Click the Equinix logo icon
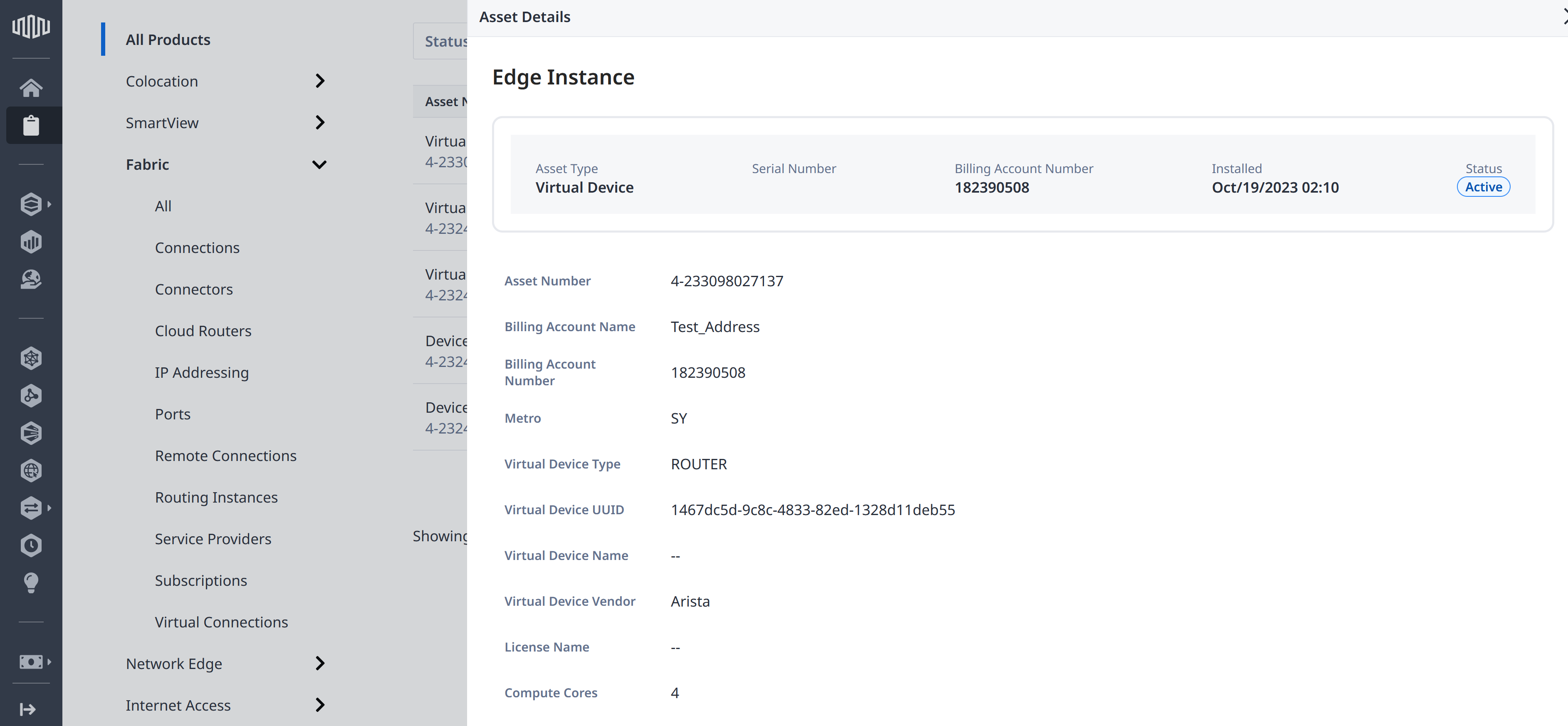The height and width of the screenshot is (726, 1568). [31, 26]
